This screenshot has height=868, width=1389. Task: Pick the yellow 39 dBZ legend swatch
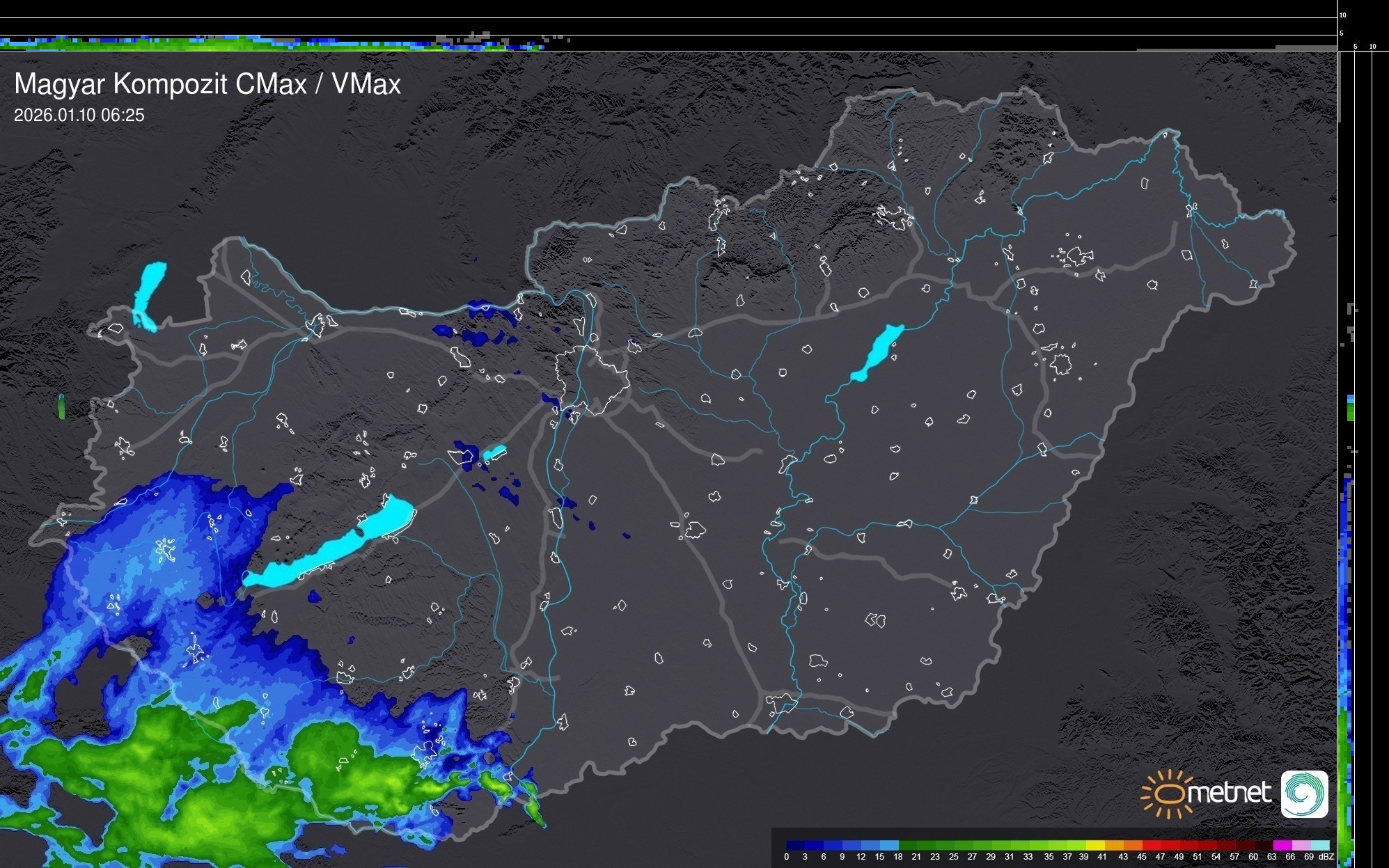(1094, 845)
